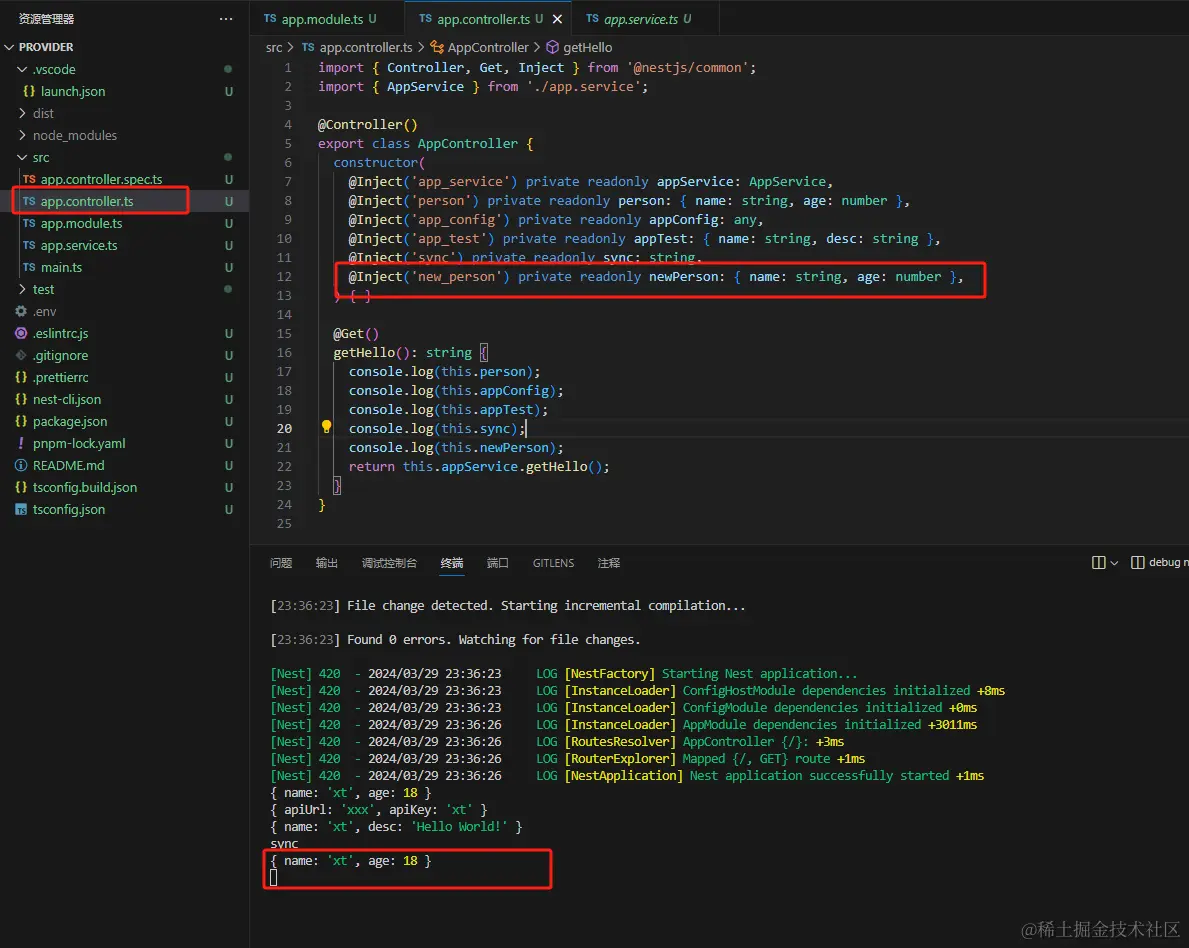Image resolution: width=1189 pixels, height=948 pixels.
Task: Select the 终端 terminal panel tab
Action: click(x=452, y=563)
